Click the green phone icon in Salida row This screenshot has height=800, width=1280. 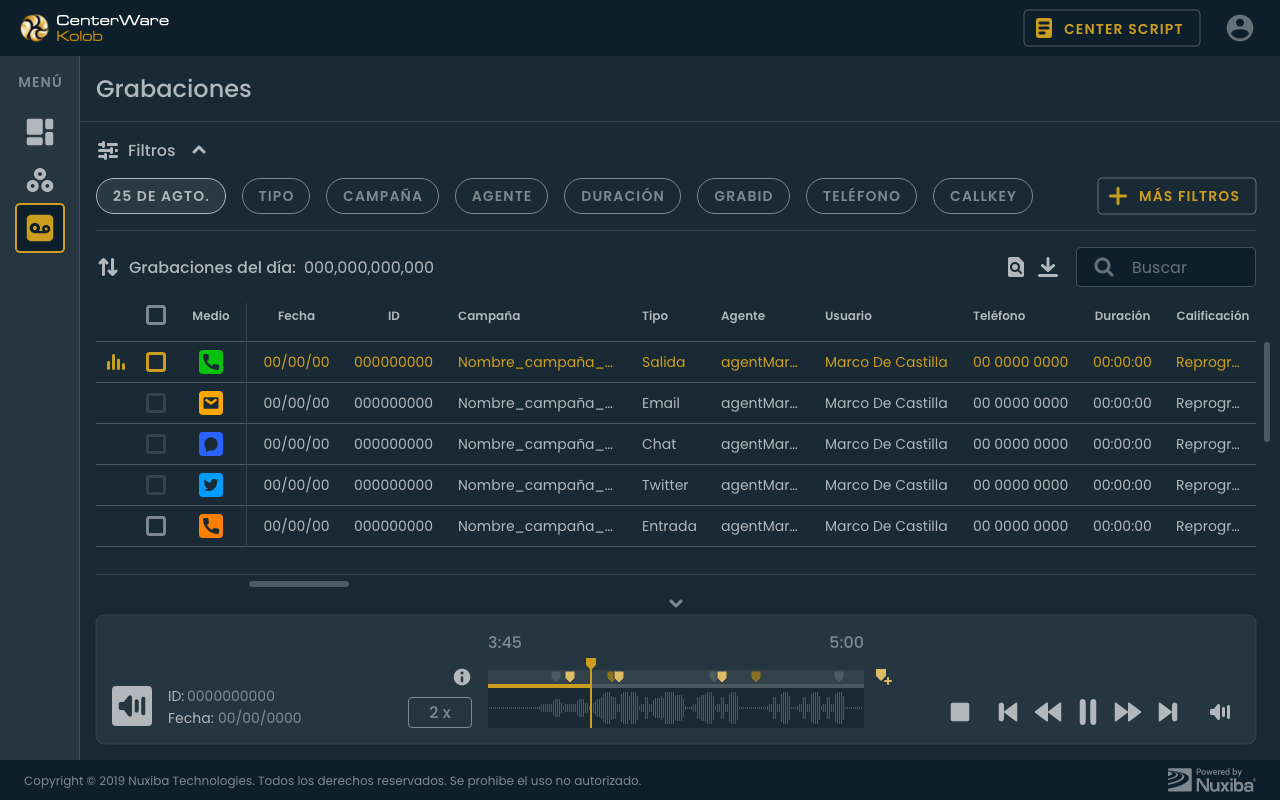pyautogui.click(x=211, y=362)
